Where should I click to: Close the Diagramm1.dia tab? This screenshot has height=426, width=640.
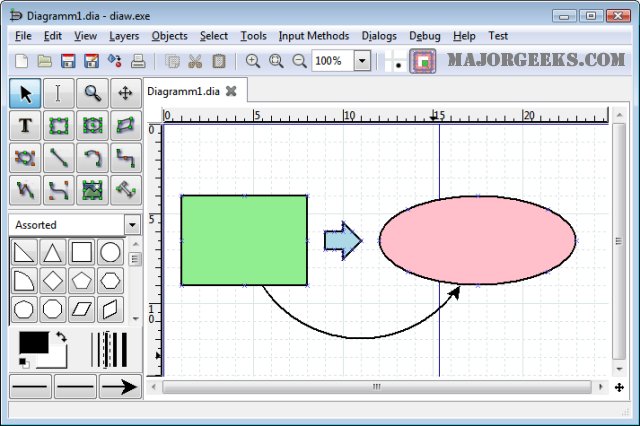click(x=231, y=91)
